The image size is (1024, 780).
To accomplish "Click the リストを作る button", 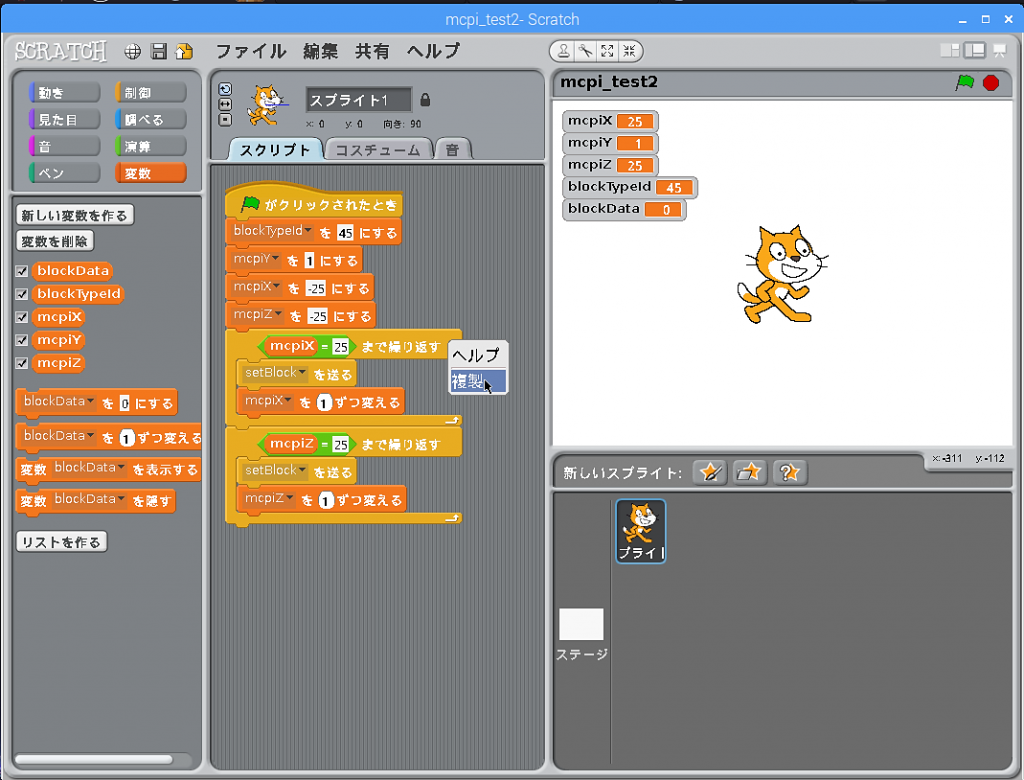I will pyautogui.click(x=61, y=542).
